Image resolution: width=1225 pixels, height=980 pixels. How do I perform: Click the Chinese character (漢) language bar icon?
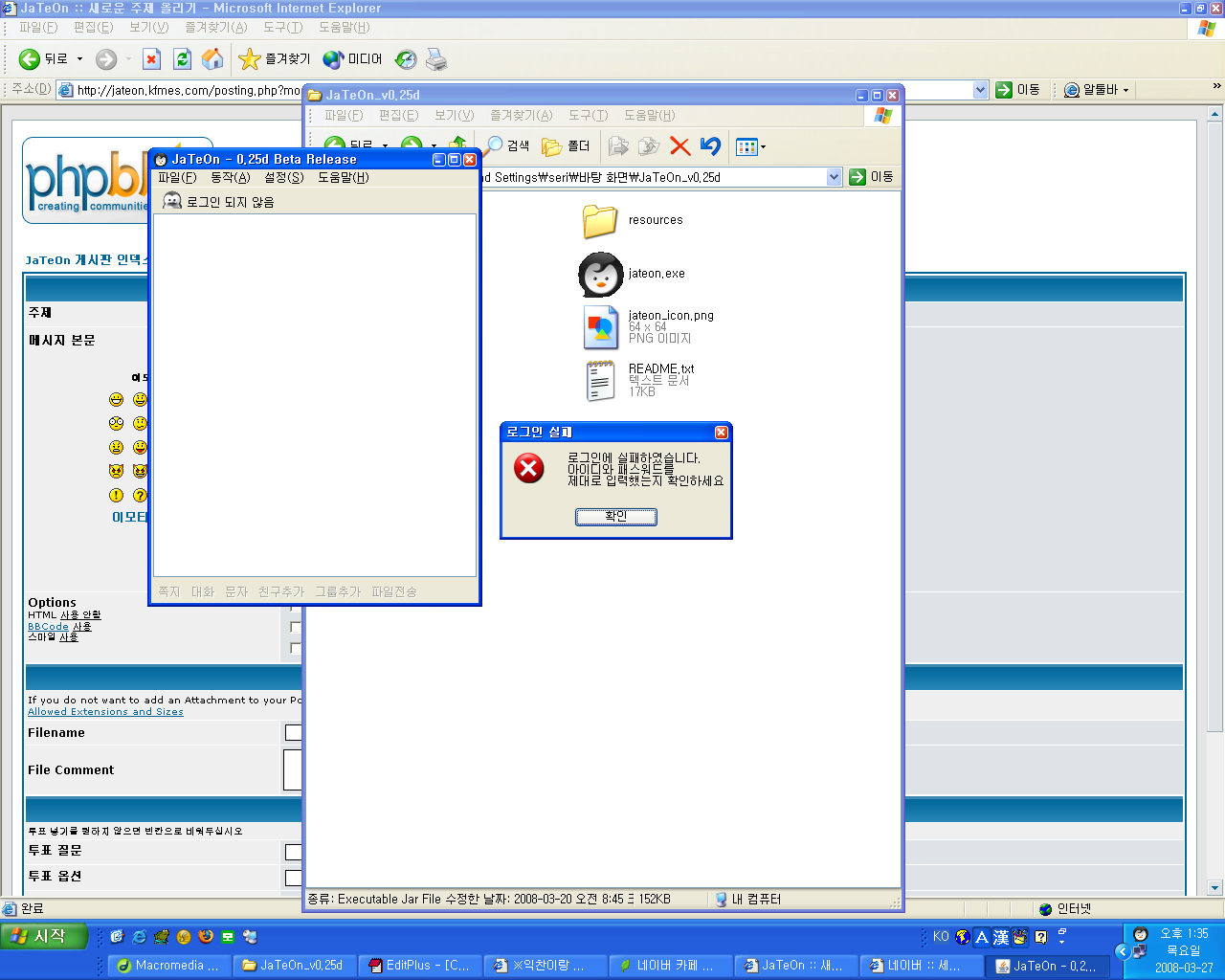[x=1000, y=937]
